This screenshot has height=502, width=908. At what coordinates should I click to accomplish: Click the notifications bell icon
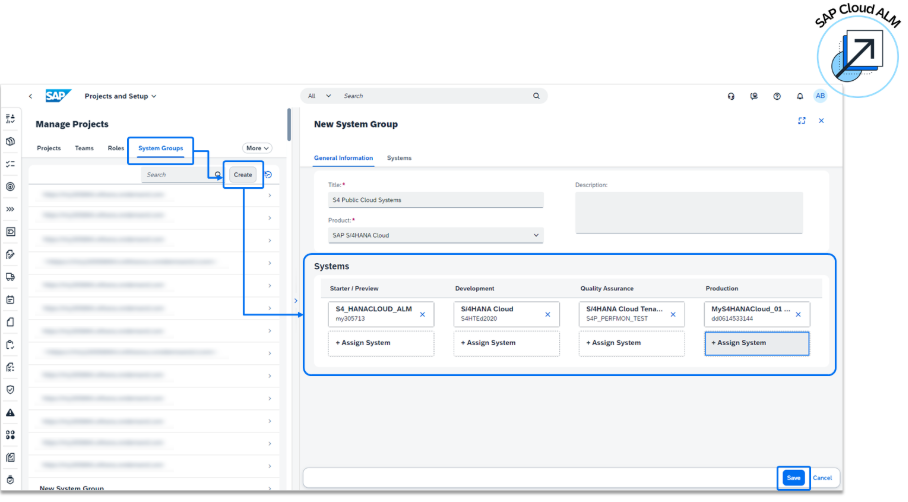pyautogui.click(x=799, y=96)
